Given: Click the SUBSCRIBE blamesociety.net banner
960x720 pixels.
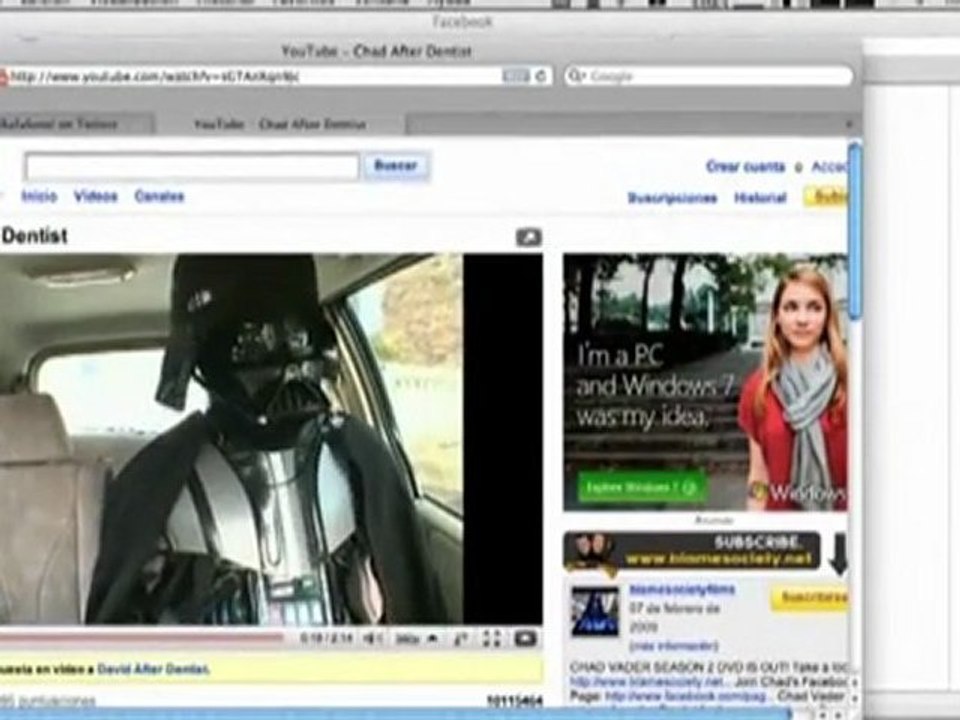Looking at the screenshot, I should point(692,550).
